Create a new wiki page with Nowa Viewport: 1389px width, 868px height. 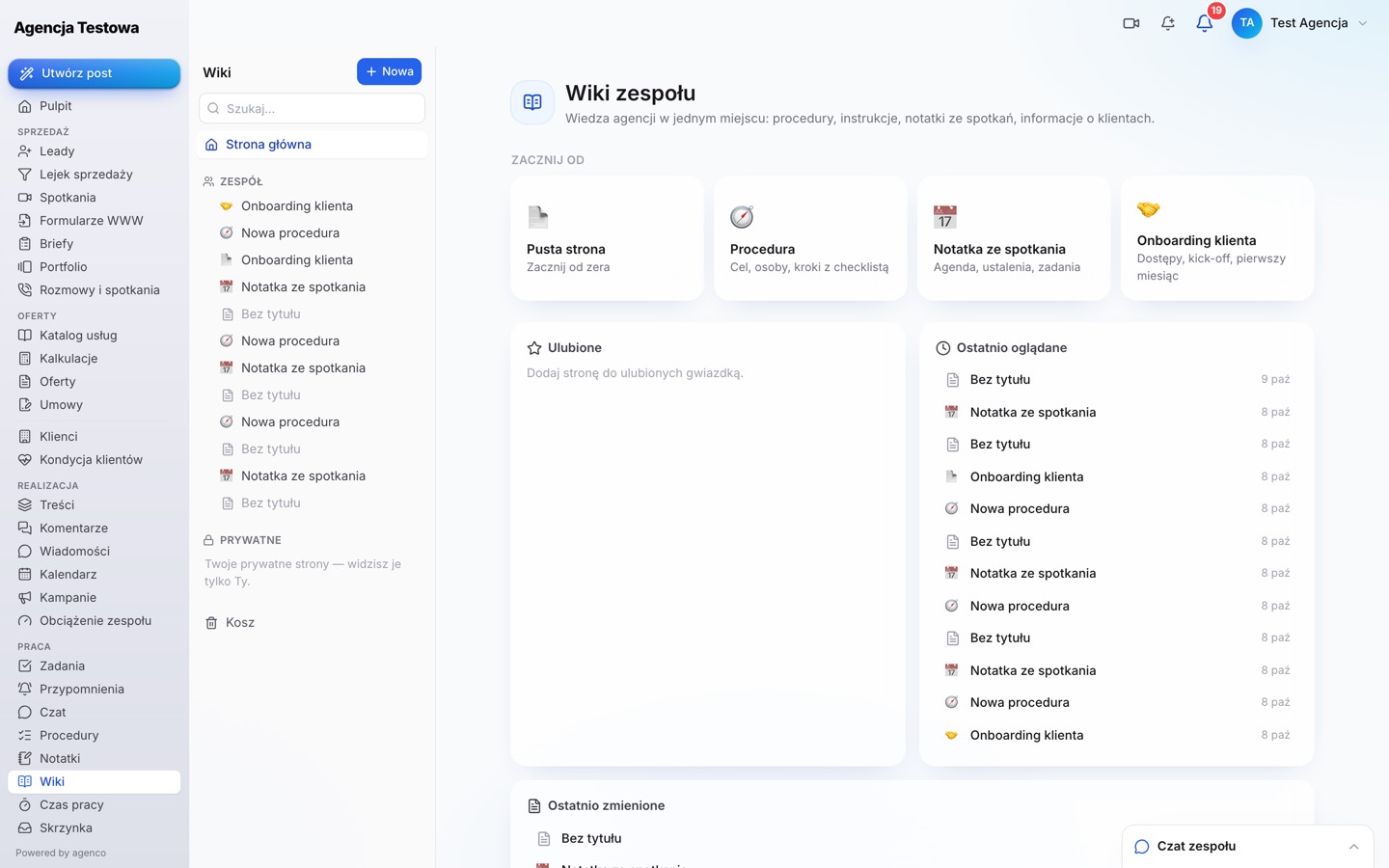pos(389,71)
